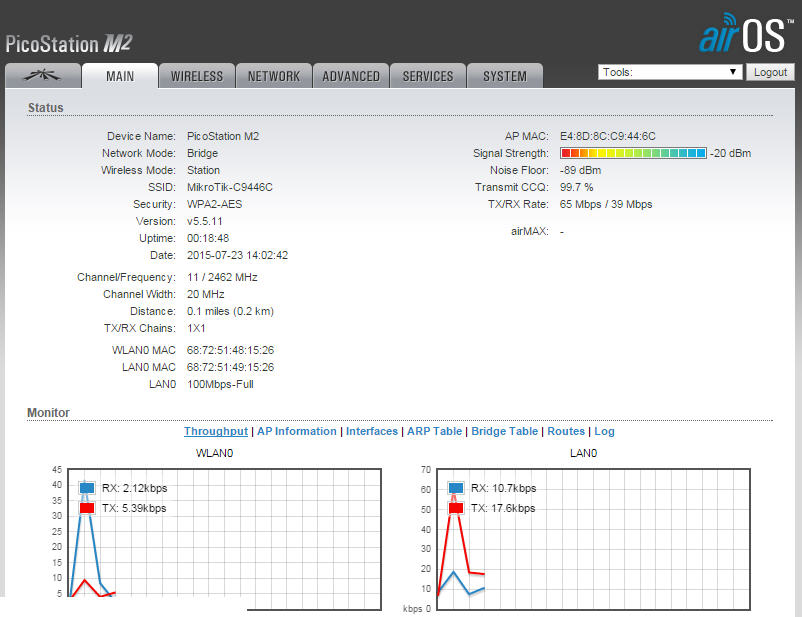This screenshot has height=617, width=802.
Task: Click the WLAN0 TX: 5.39kbps legend text
Action: point(134,508)
